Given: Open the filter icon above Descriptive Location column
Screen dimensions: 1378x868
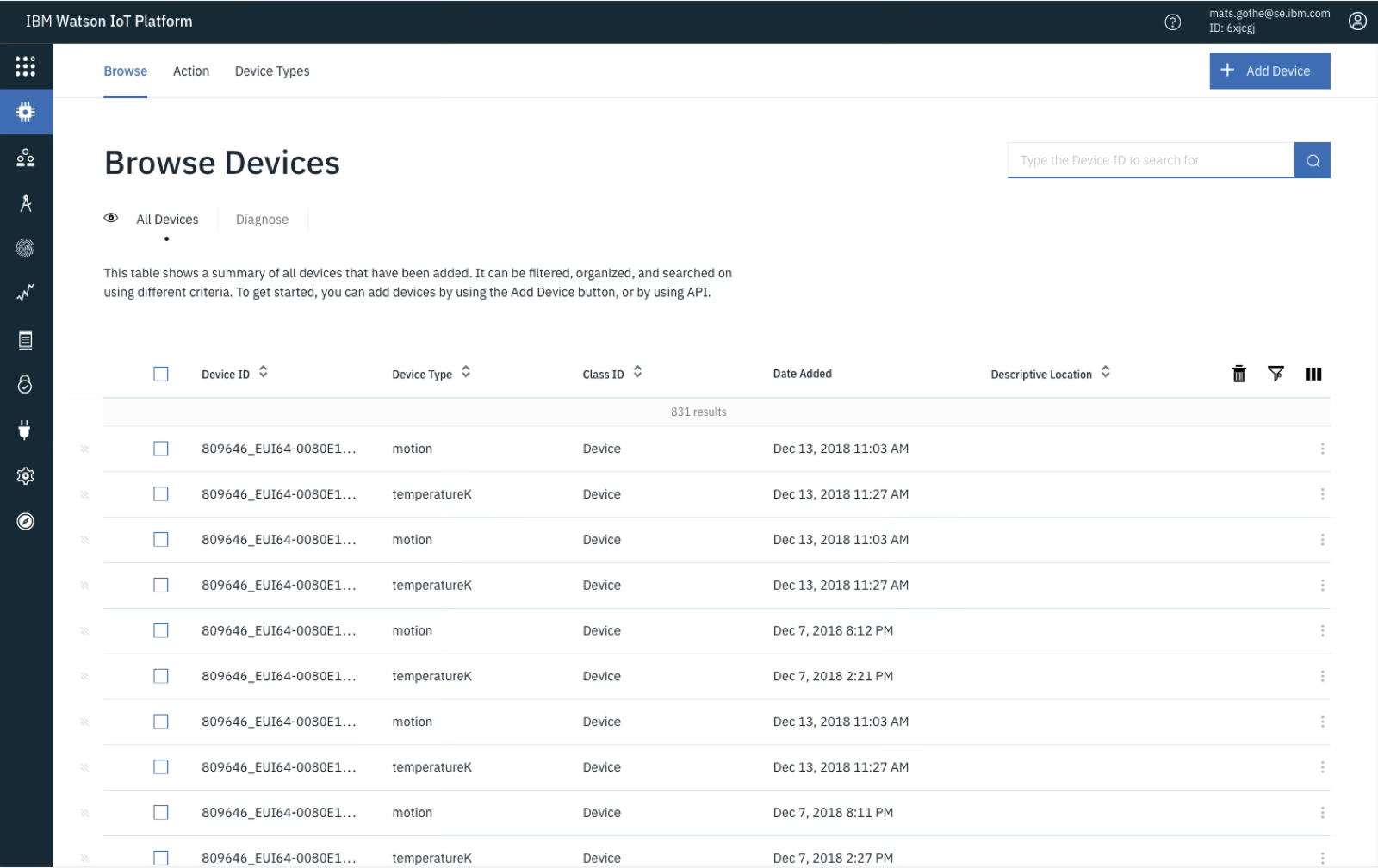Looking at the screenshot, I should pyautogui.click(x=1276, y=374).
